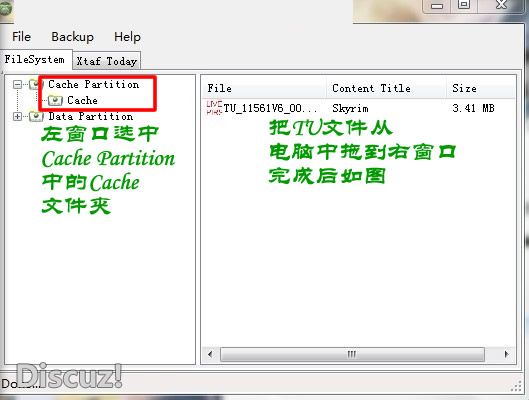The height and width of the screenshot is (400, 529).
Task: Expand the Data Partition tree node
Action: pyautogui.click(x=17, y=116)
